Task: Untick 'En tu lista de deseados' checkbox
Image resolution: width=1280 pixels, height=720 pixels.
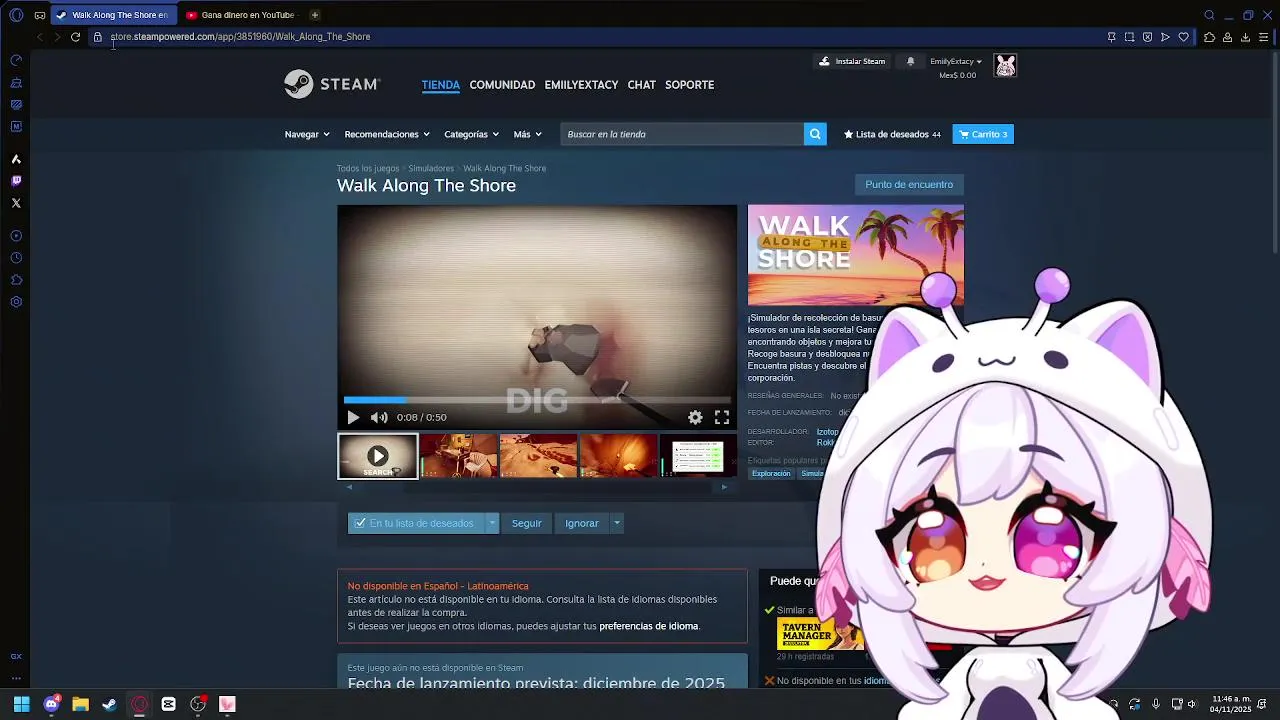Action: 360,523
